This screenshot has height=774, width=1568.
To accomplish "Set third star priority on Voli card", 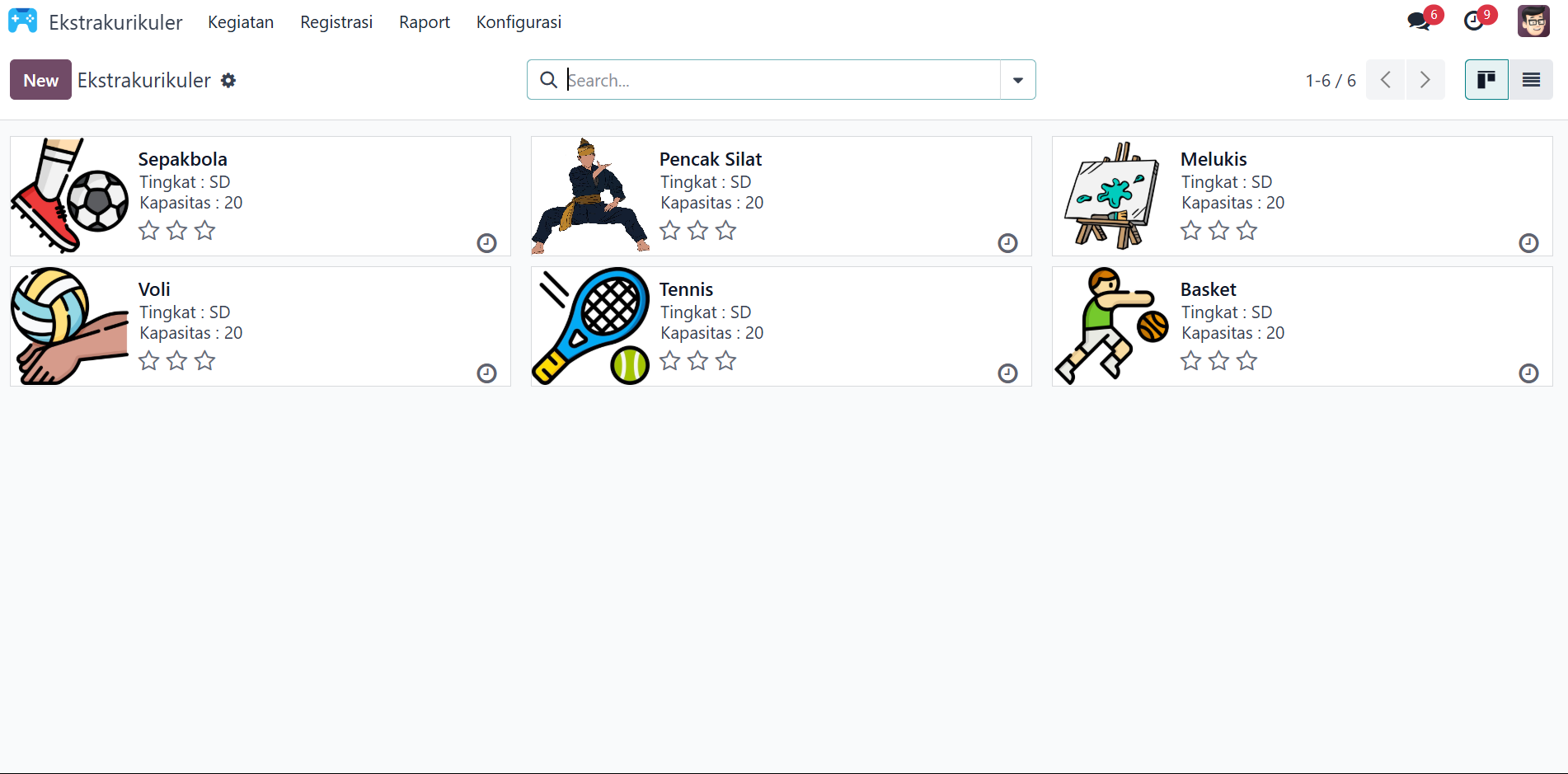I will pos(205,361).
